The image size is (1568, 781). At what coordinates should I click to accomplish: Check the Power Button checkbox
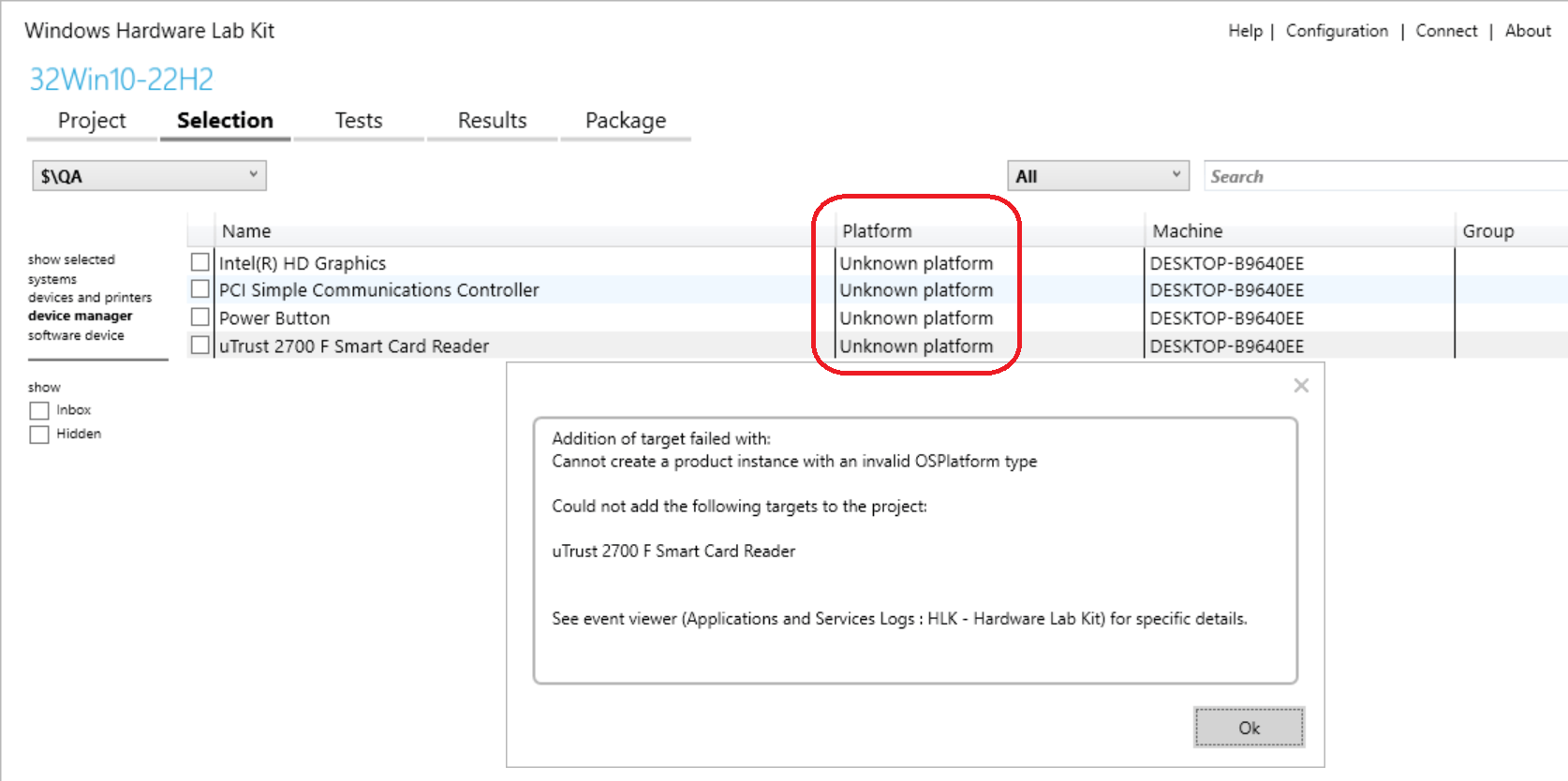[x=200, y=317]
